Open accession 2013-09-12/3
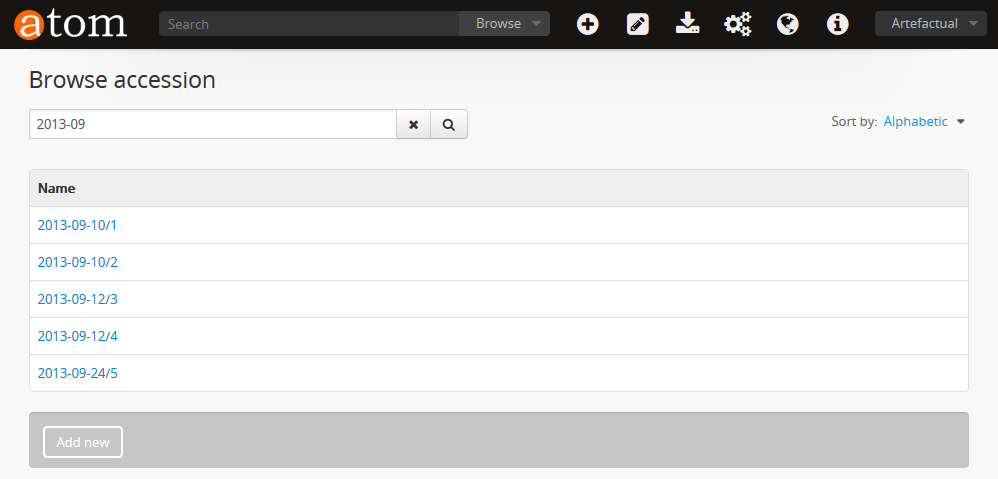998x479 pixels. tap(78, 299)
